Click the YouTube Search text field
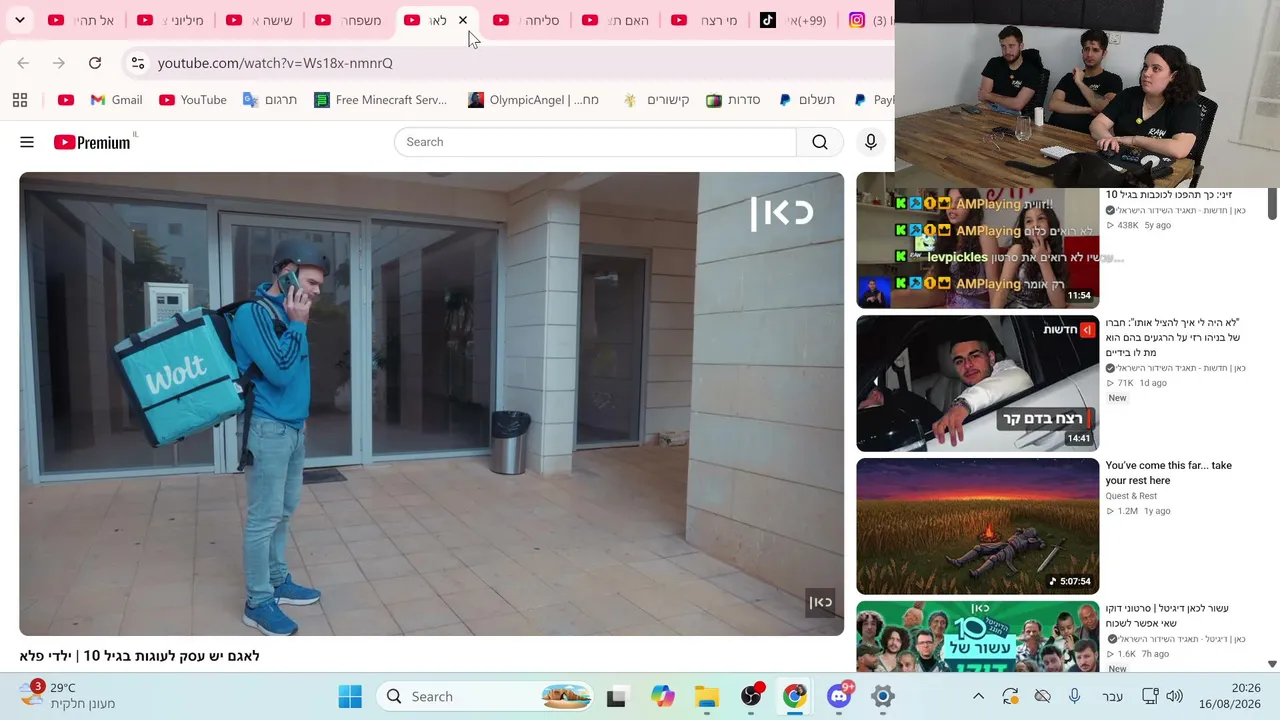 pyautogui.click(x=595, y=142)
